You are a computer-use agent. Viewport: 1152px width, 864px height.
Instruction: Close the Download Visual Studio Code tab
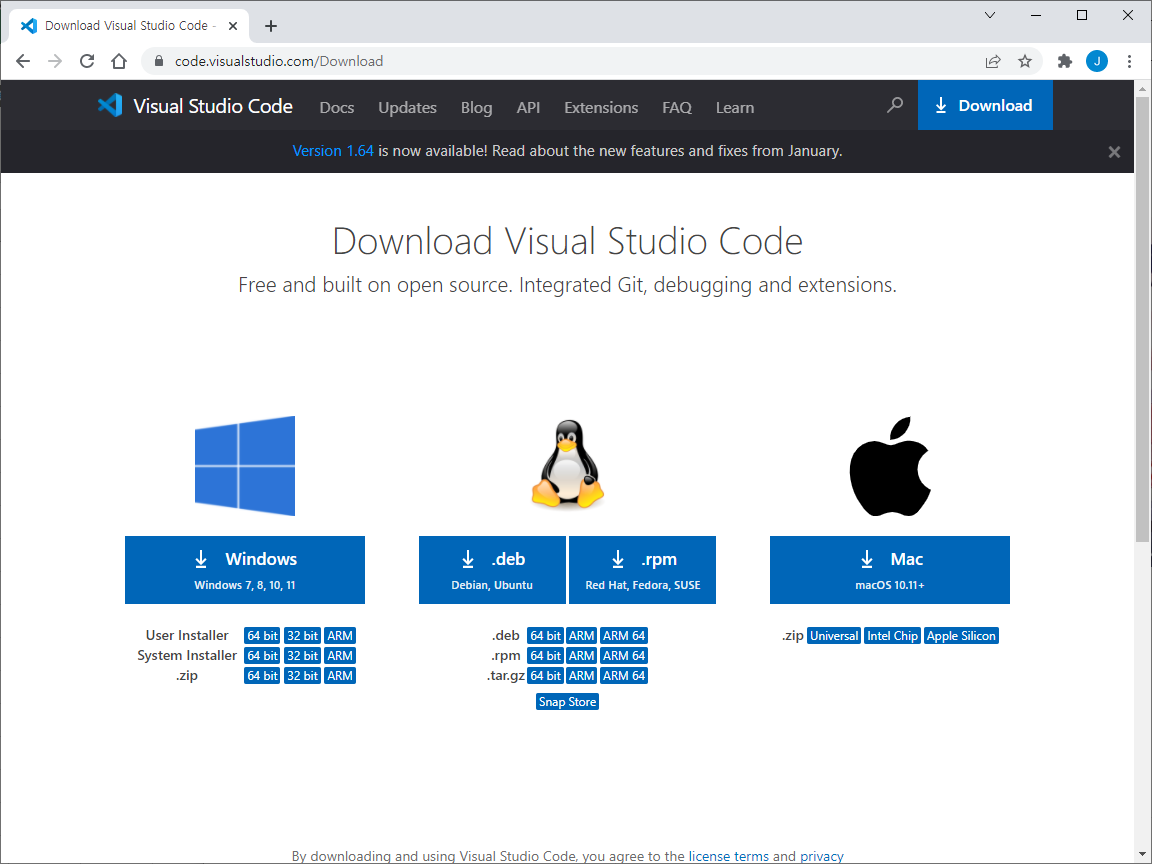click(233, 26)
